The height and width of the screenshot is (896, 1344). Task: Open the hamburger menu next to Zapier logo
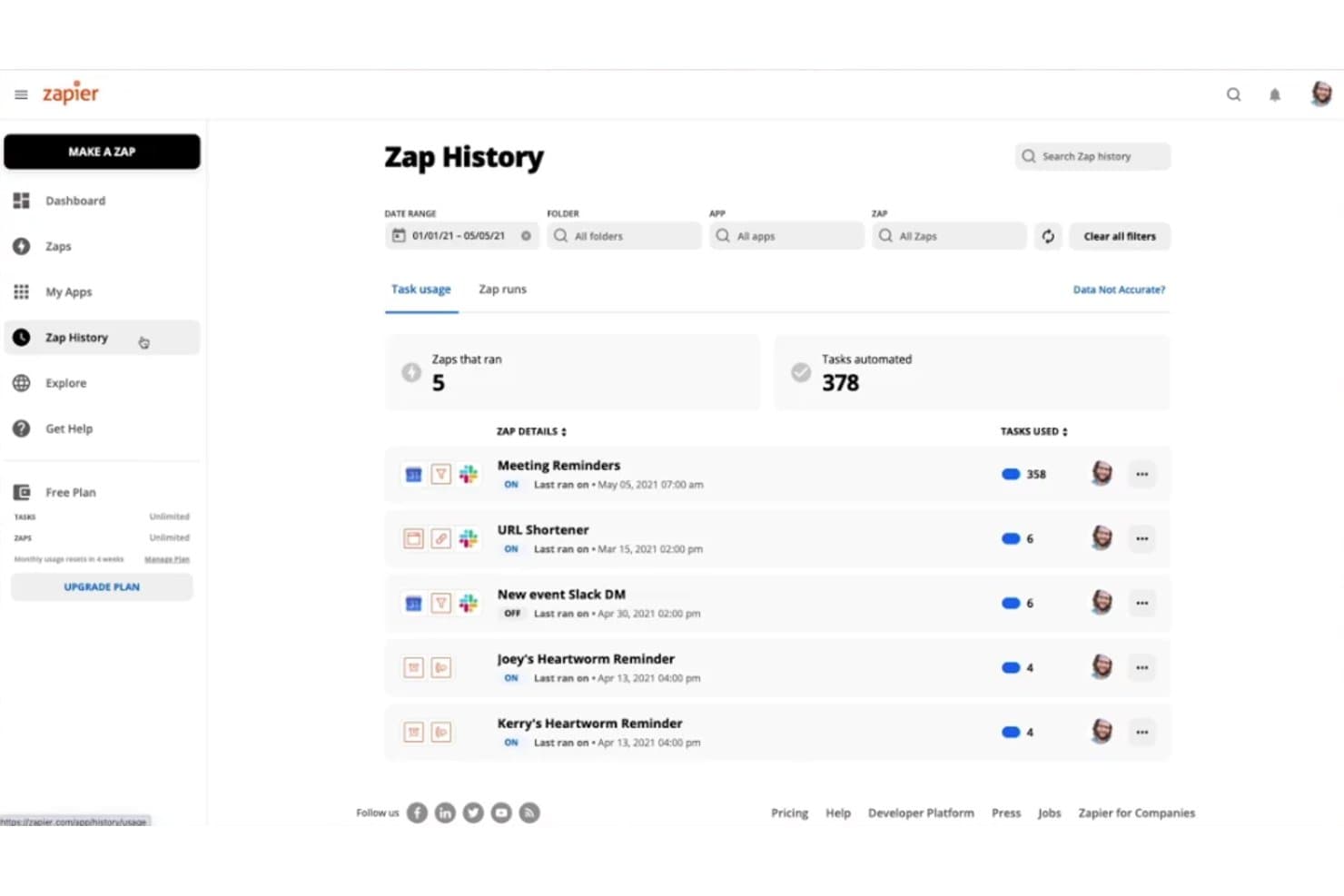pos(21,94)
